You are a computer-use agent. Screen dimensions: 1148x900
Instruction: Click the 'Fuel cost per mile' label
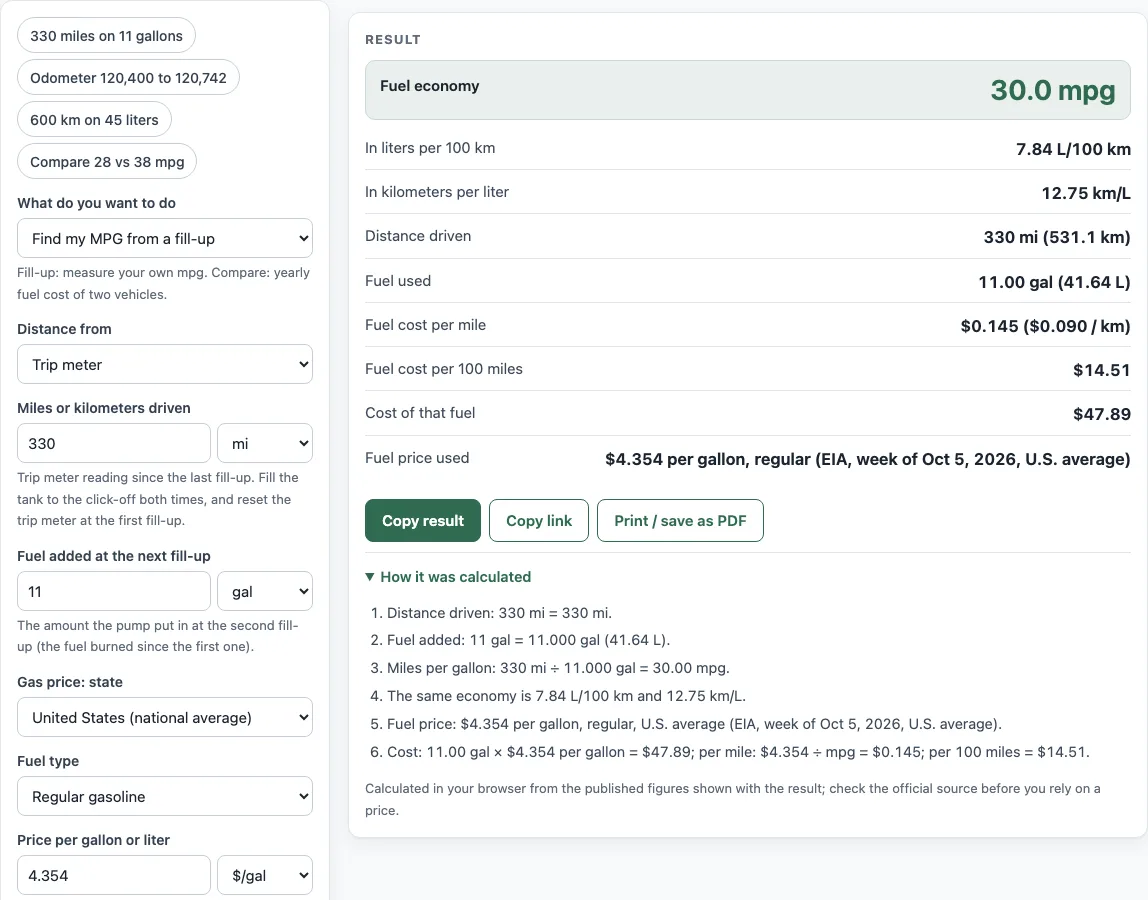coord(425,325)
